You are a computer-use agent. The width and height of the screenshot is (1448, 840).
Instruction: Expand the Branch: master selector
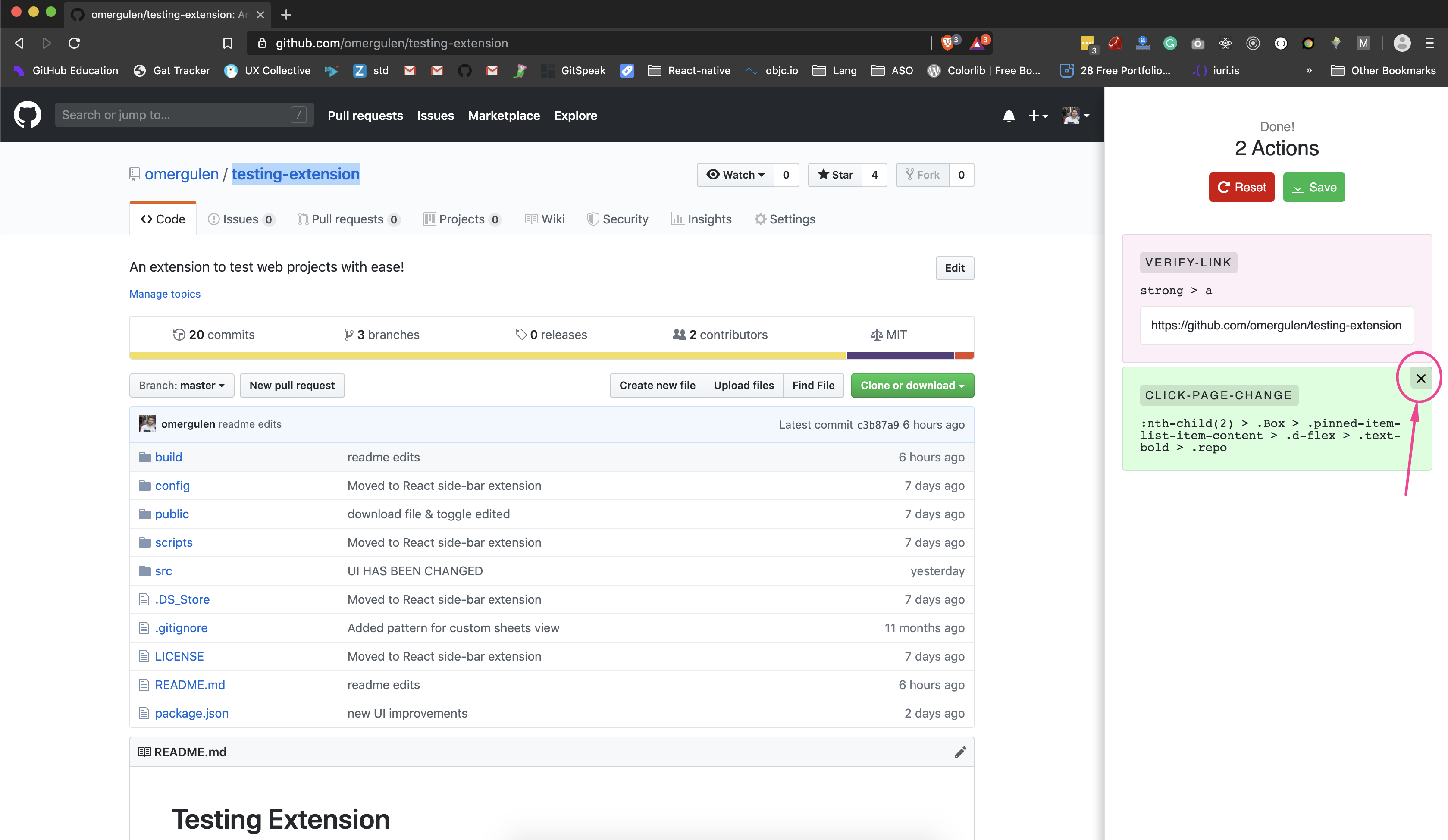click(x=182, y=386)
